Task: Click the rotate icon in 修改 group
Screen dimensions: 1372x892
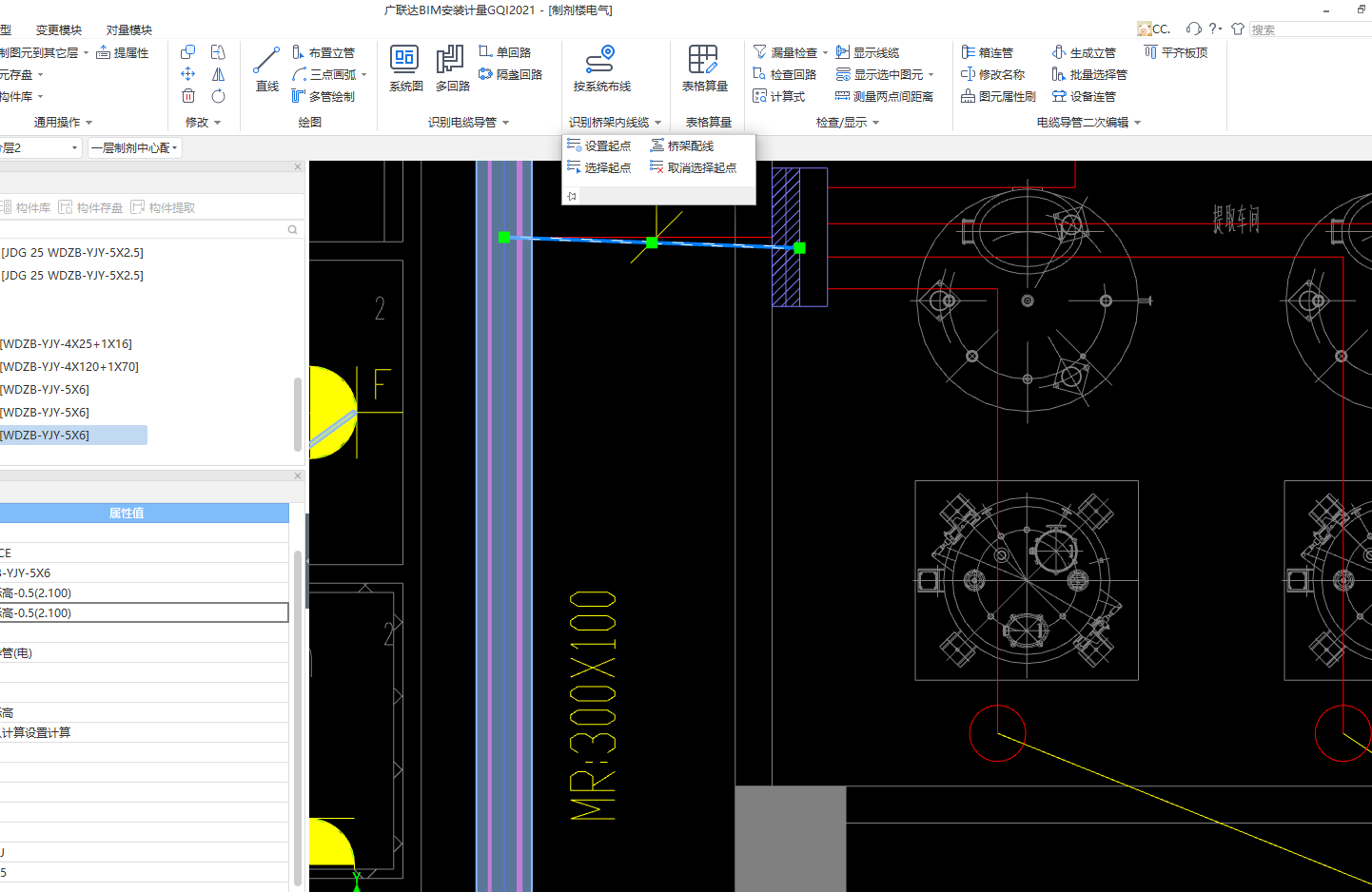Action: click(x=219, y=96)
